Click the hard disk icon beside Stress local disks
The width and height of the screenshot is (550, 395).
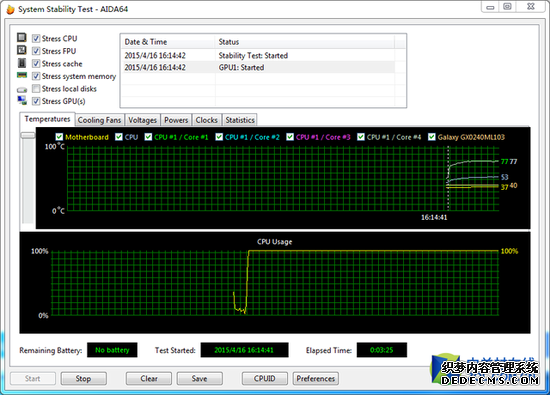pyautogui.click(x=22, y=90)
